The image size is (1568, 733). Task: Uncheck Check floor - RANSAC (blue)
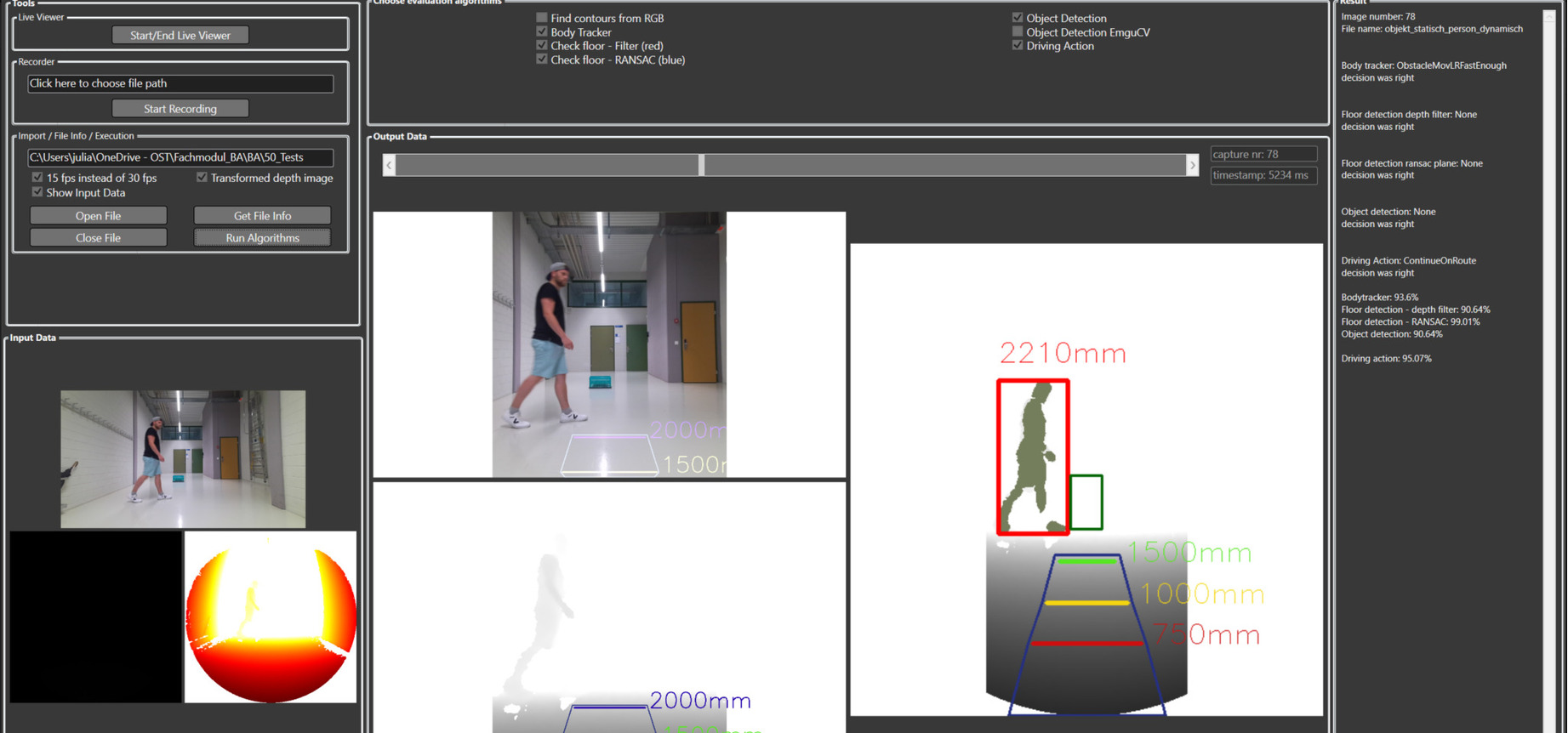coord(542,60)
